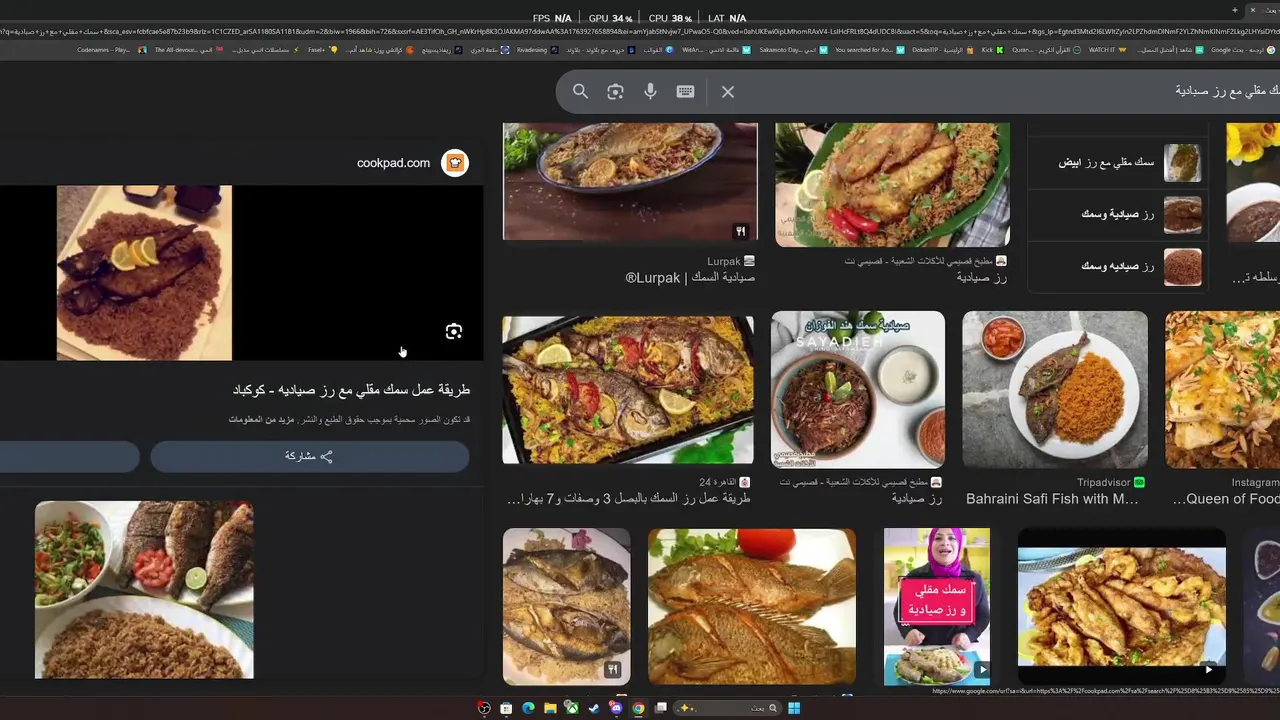Open the Windows Start menu
Screen dimensions: 1280x720
click(794, 708)
